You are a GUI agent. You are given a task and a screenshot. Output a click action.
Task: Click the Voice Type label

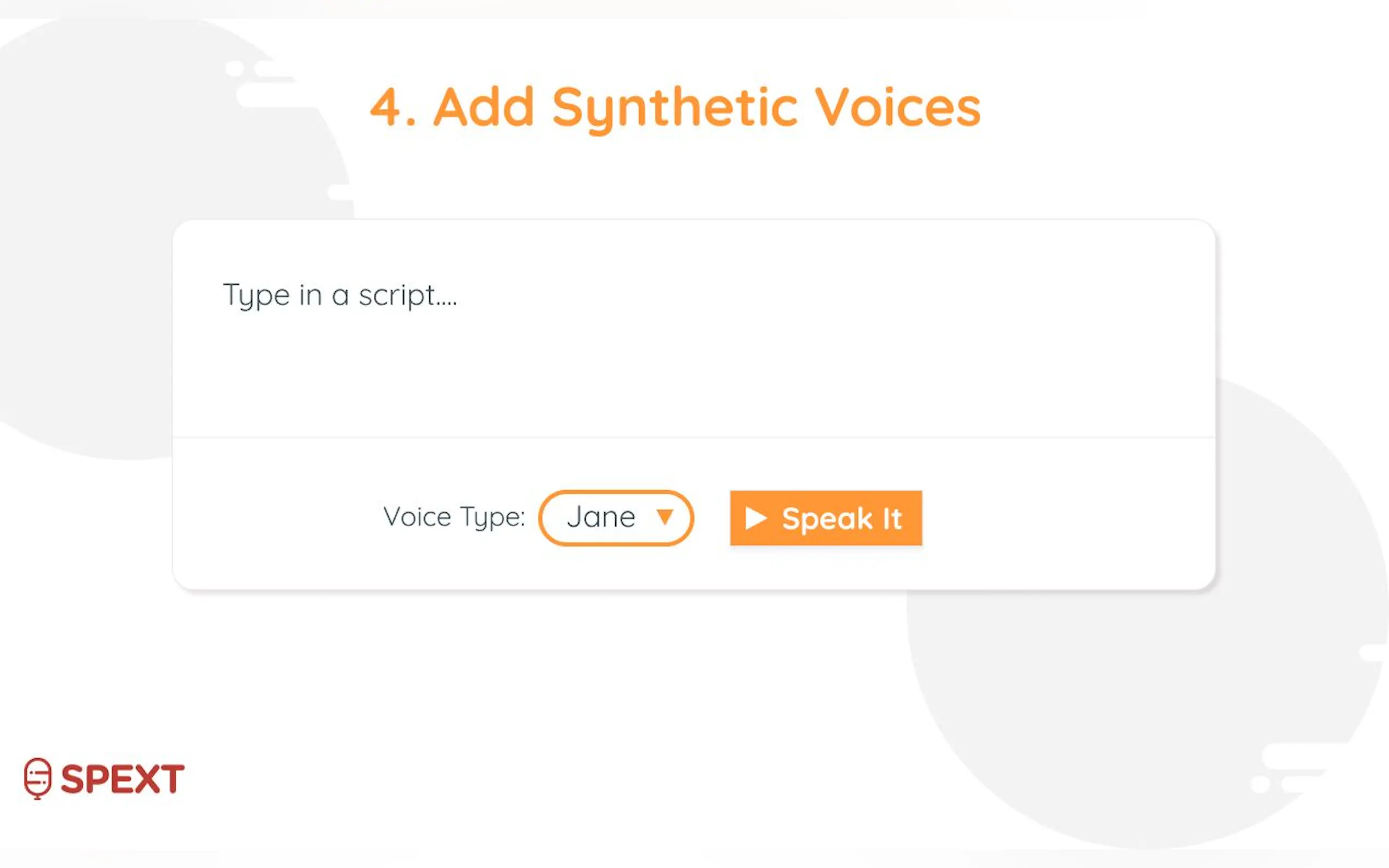(454, 517)
